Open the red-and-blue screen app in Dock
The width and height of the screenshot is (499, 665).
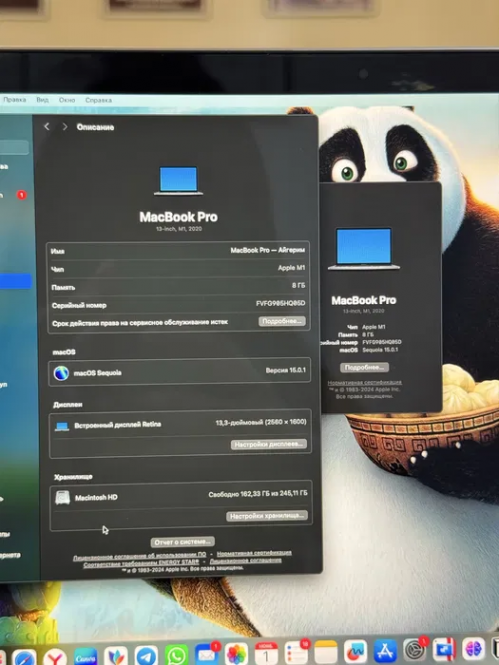click(444, 649)
